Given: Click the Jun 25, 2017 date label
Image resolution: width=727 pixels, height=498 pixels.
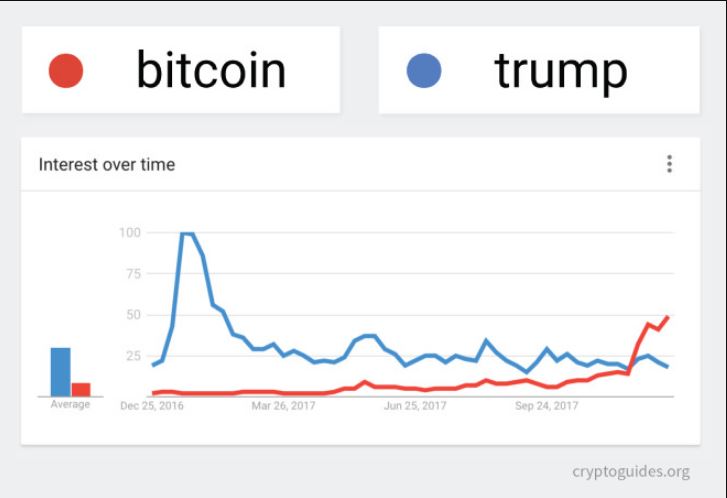Looking at the screenshot, I should point(416,406).
